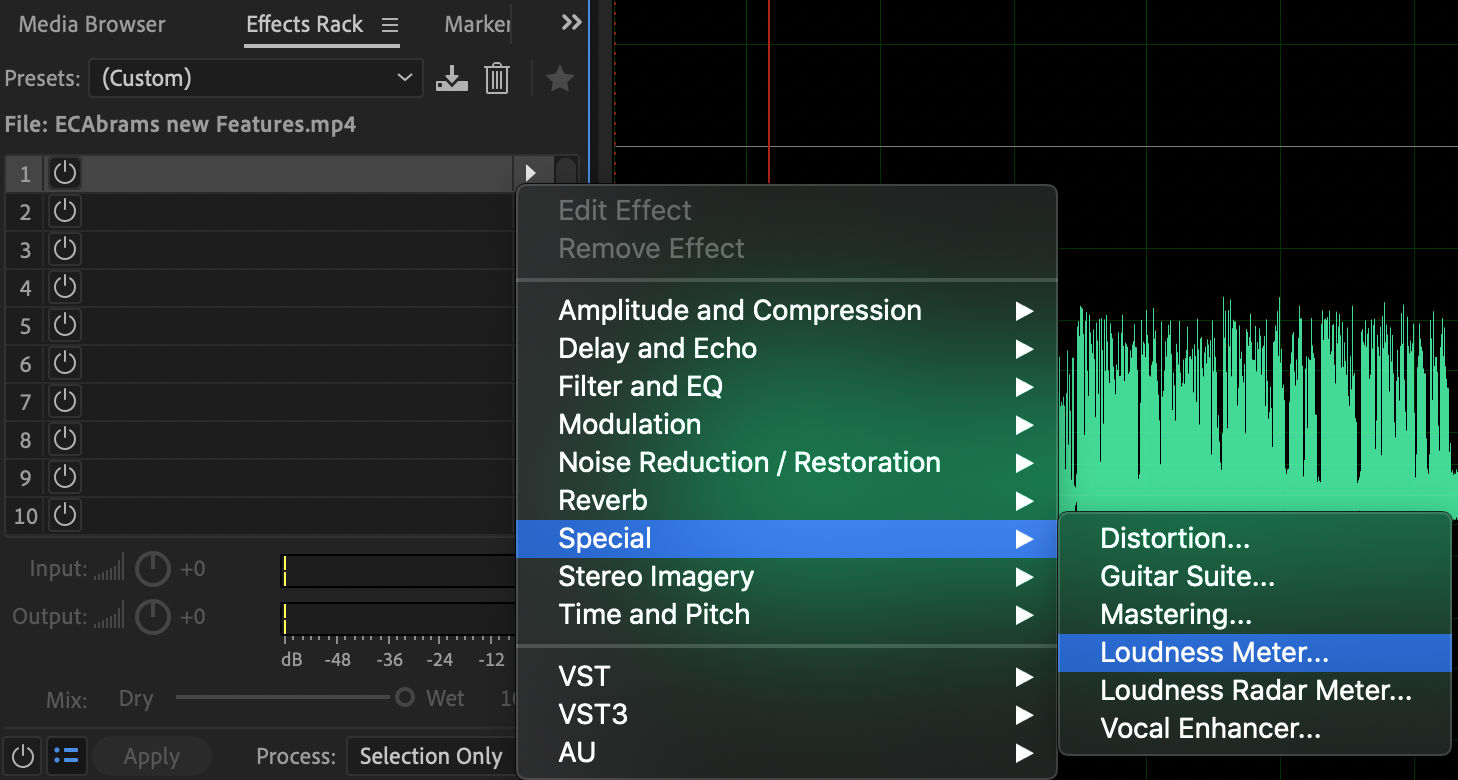Toggle power for effect slot 5

(65, 325)
